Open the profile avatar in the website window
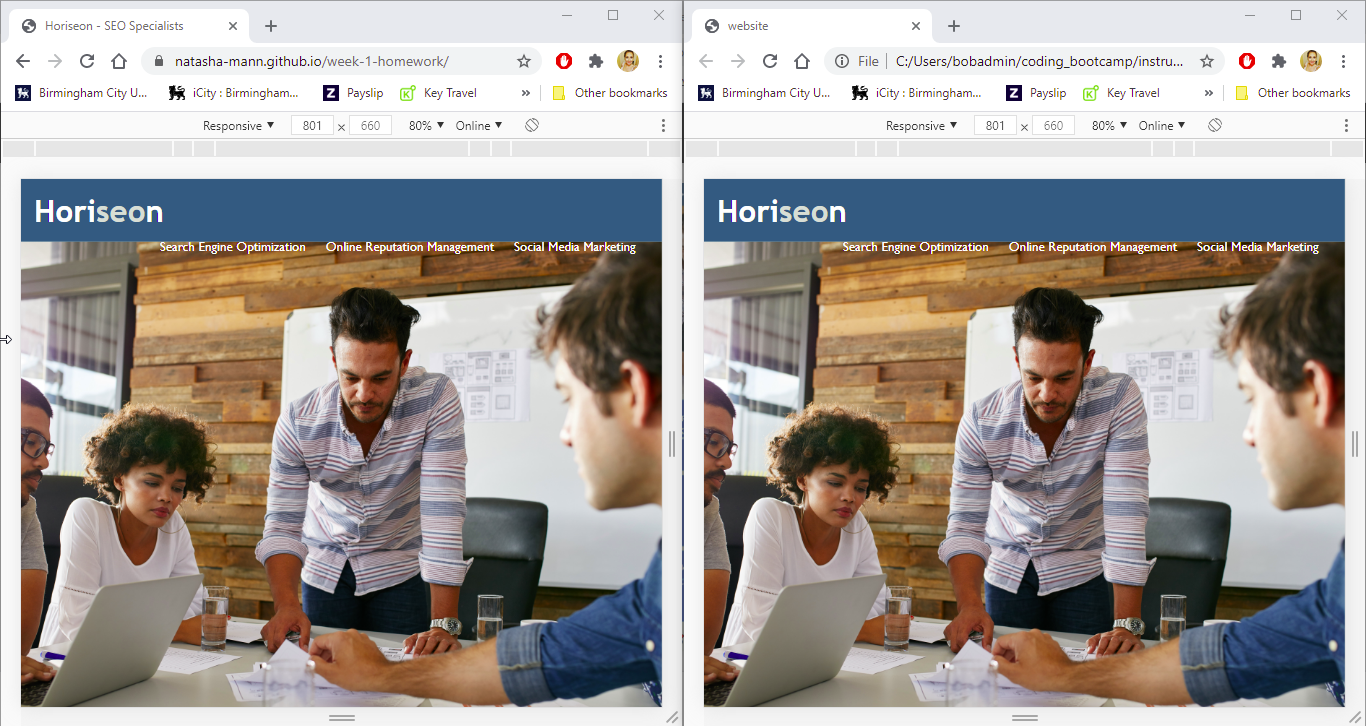 [x=1311, y=61]
